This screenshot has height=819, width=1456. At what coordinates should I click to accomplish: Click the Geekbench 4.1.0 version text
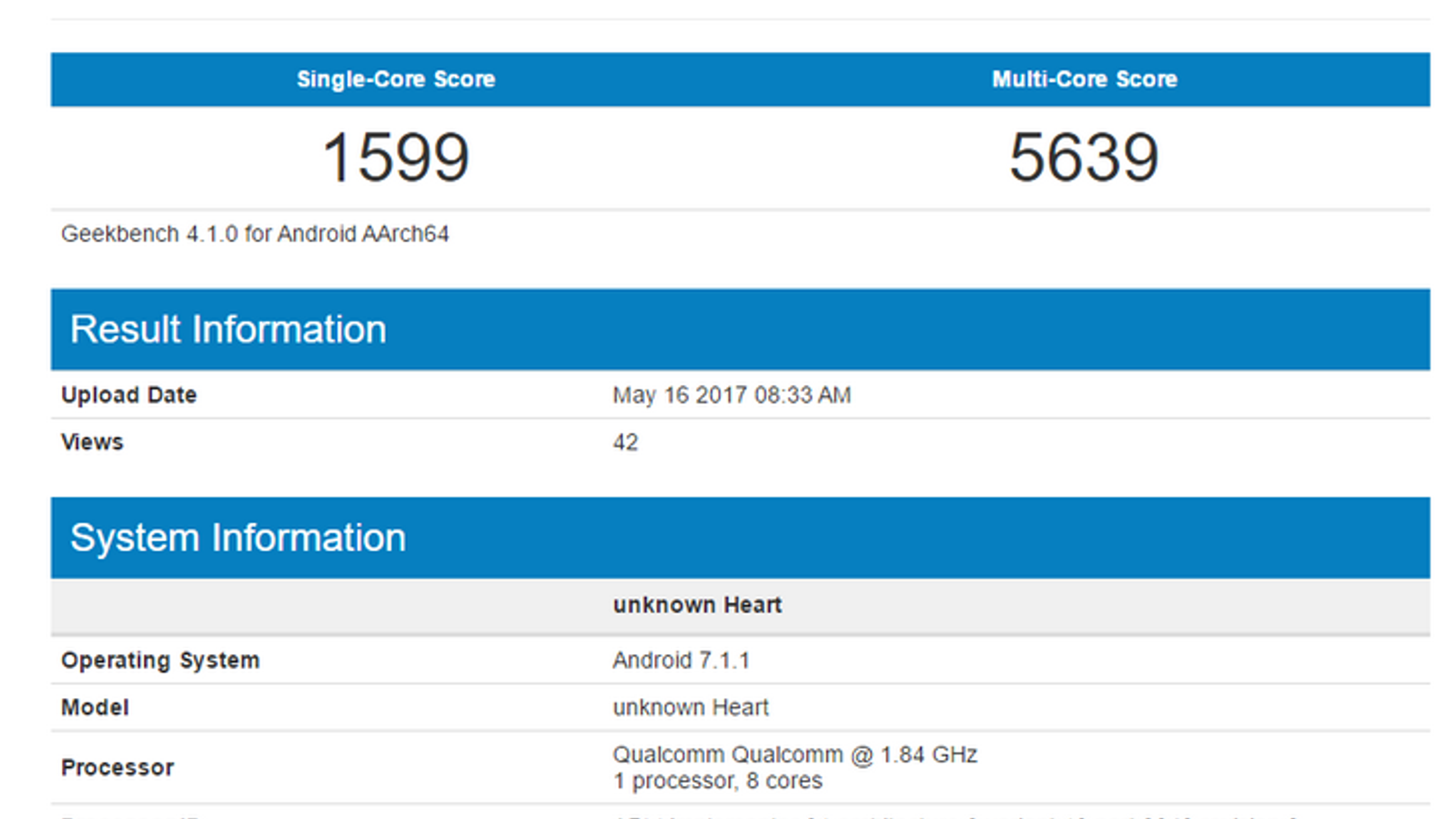[x=255, y=234]
